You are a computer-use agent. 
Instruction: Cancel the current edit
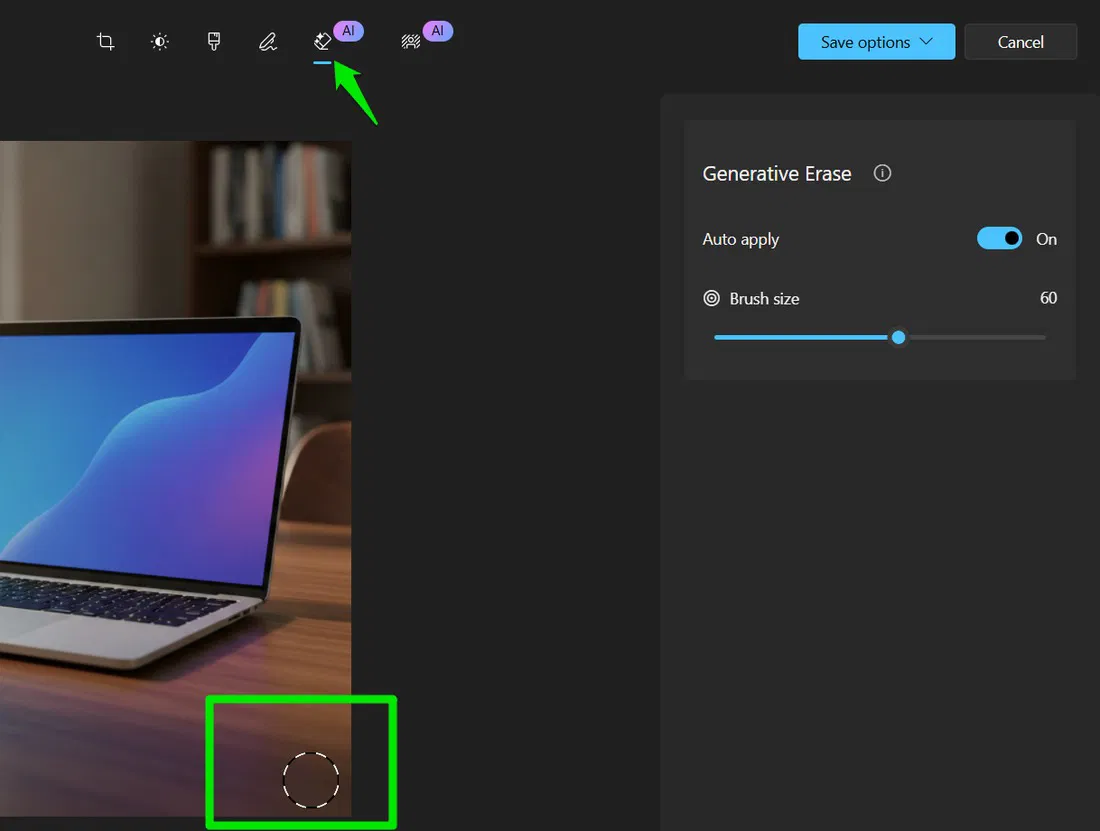tap(1020, 41)
